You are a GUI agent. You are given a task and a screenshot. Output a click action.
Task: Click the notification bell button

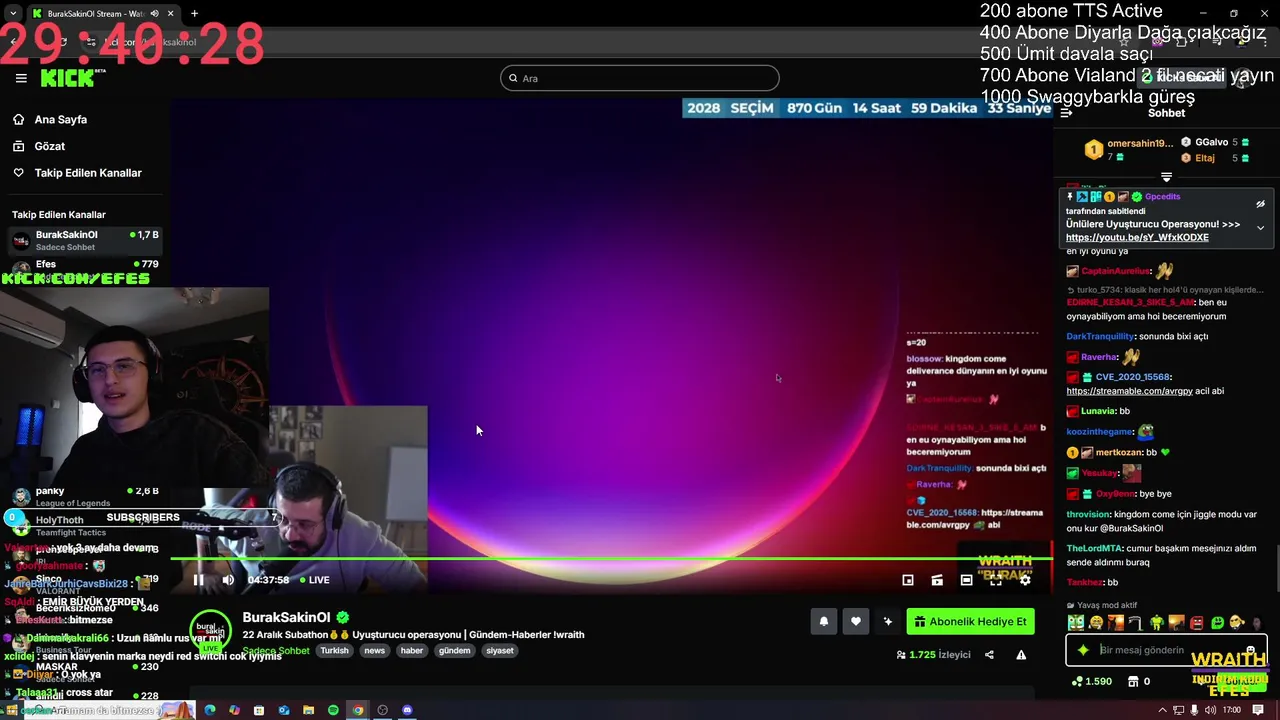tap(824, 622)
